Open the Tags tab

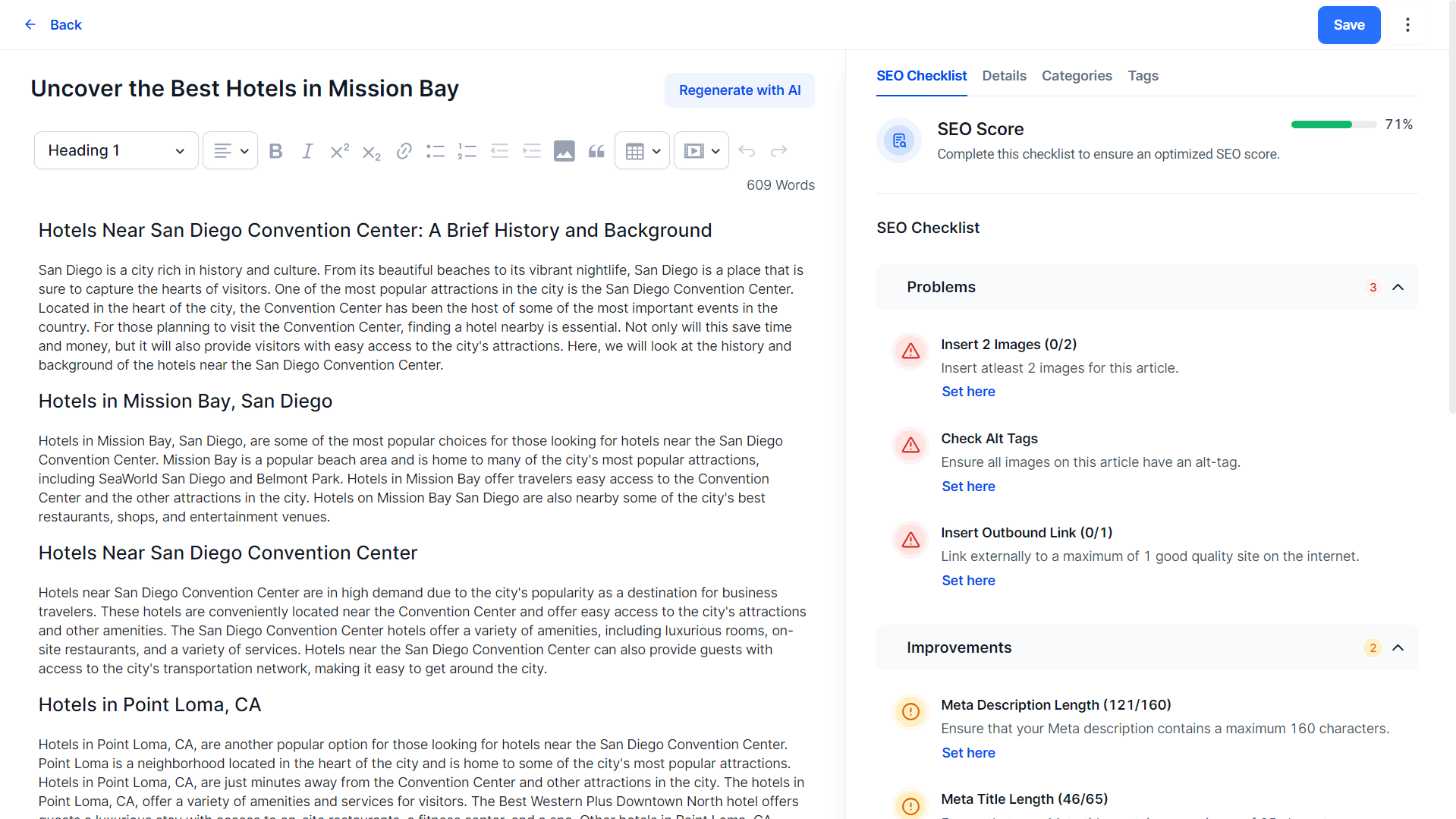[1143, 76]
